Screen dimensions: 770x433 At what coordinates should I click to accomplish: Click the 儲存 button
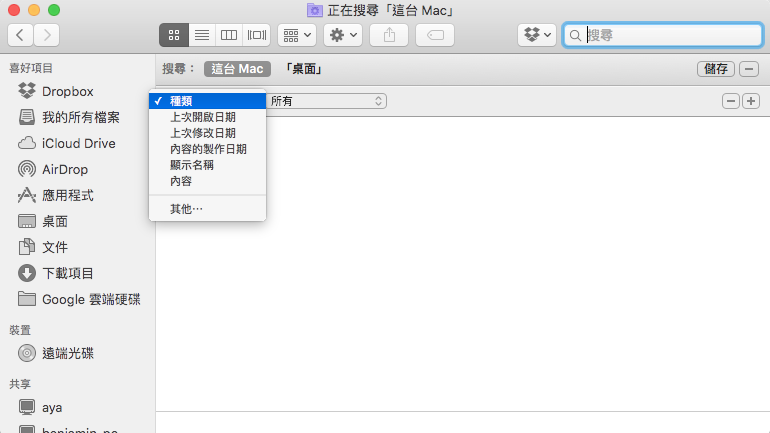[x=715, y=69]
